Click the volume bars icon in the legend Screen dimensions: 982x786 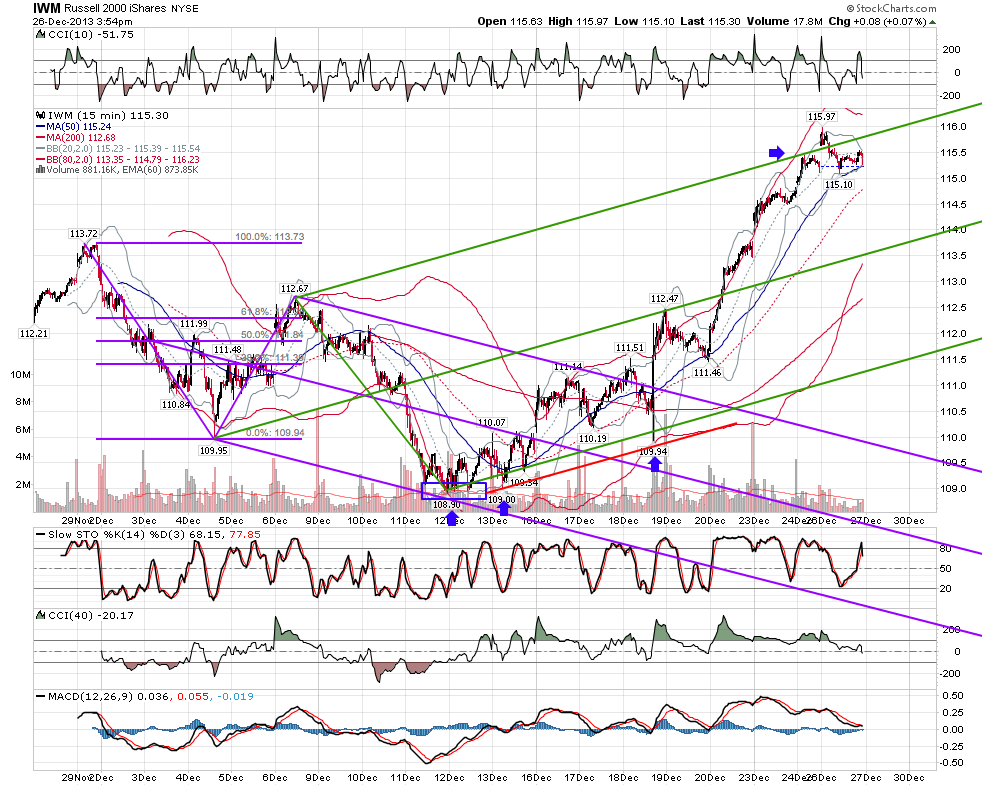41,169
